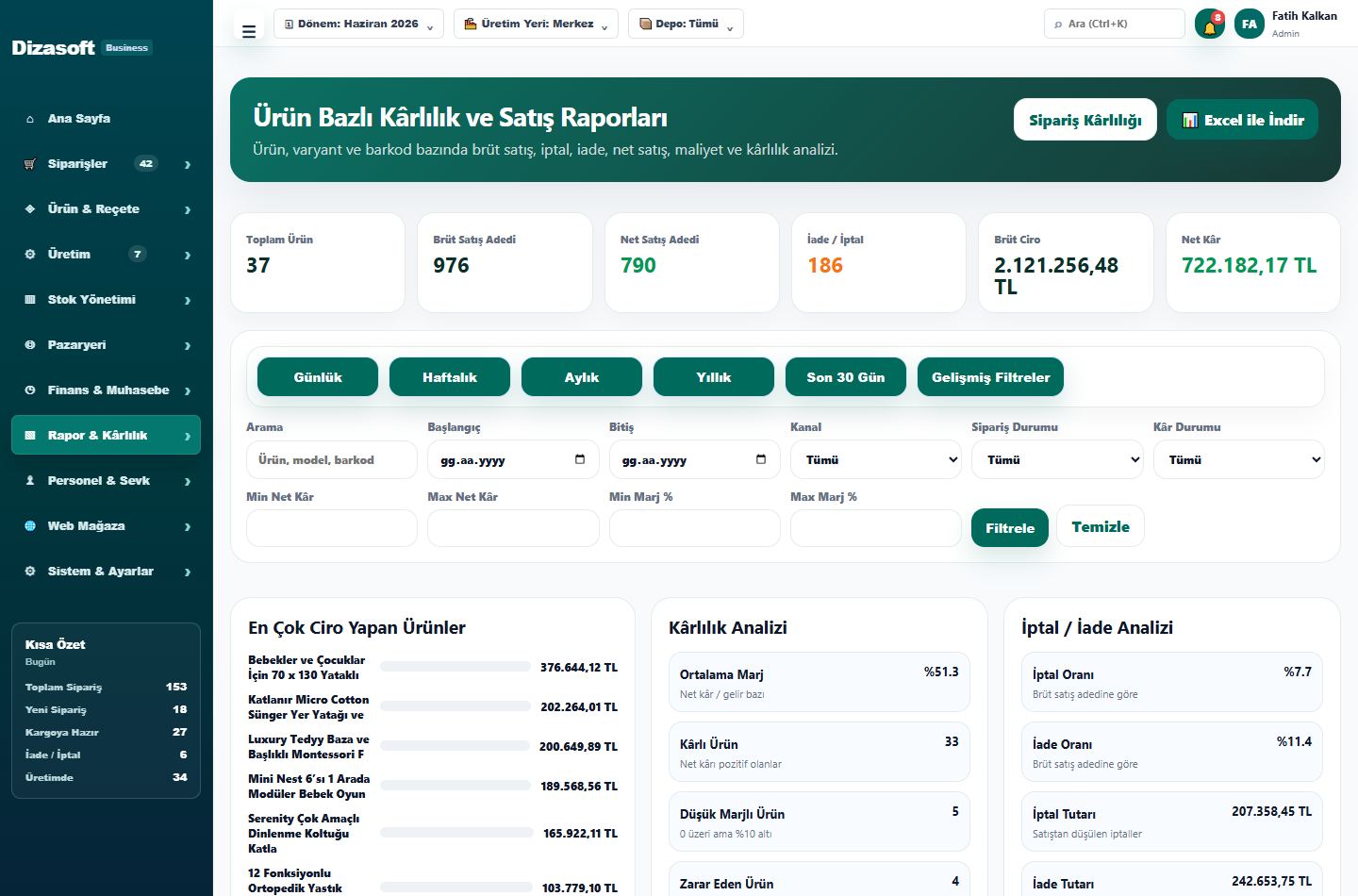1358x896 pixels.
Task: Click the Stok Yönetimi icon
Action: [x=30, y=300]
